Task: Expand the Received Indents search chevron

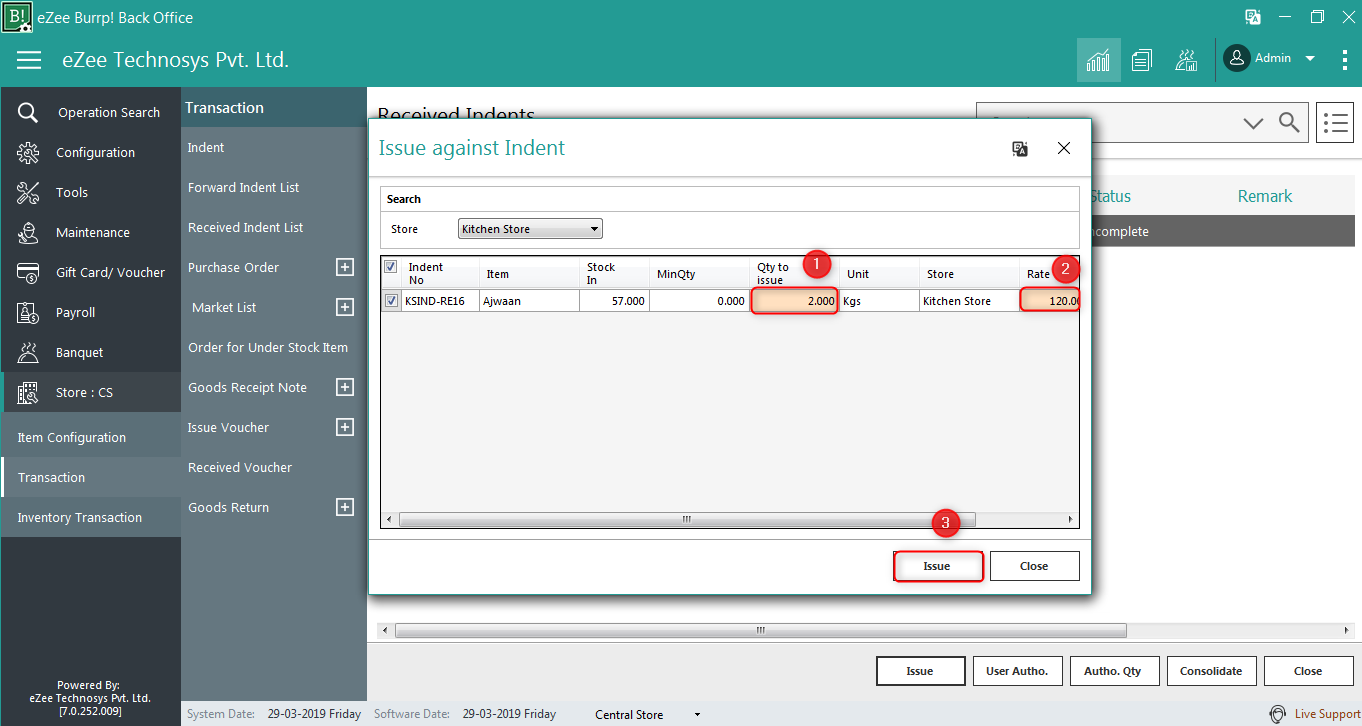Action: (1253, 123)
